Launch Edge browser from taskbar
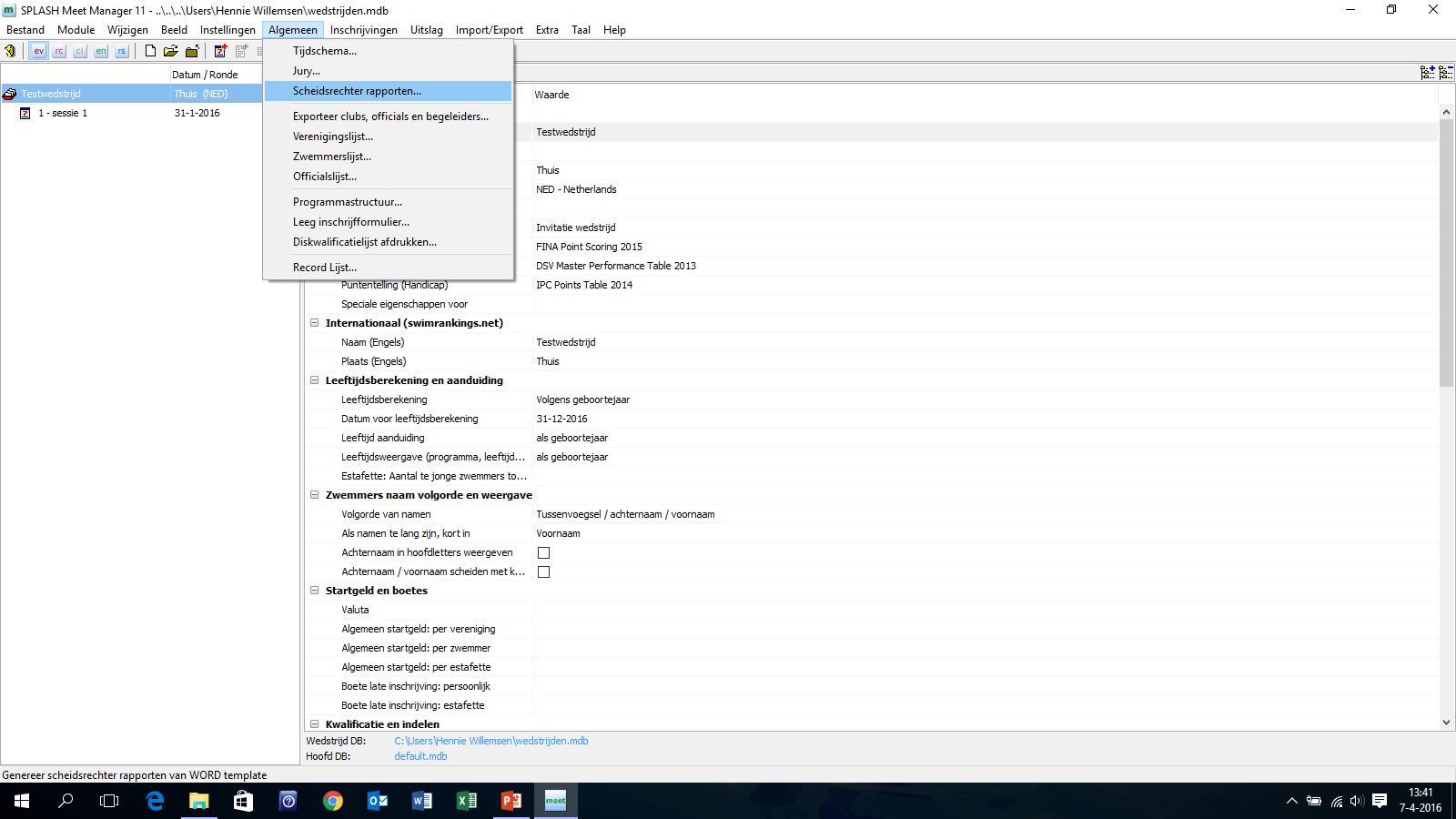This screenshot has width=1456, height=819. coord(155,801)
